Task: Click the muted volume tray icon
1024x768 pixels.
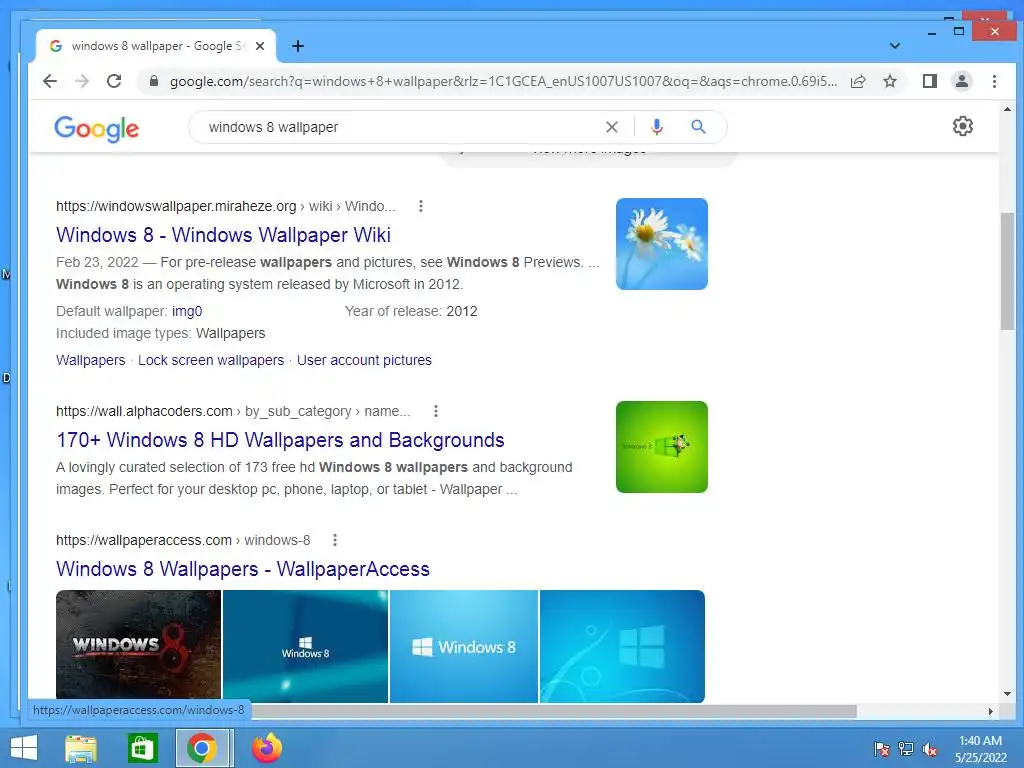Action: [930, 749]
